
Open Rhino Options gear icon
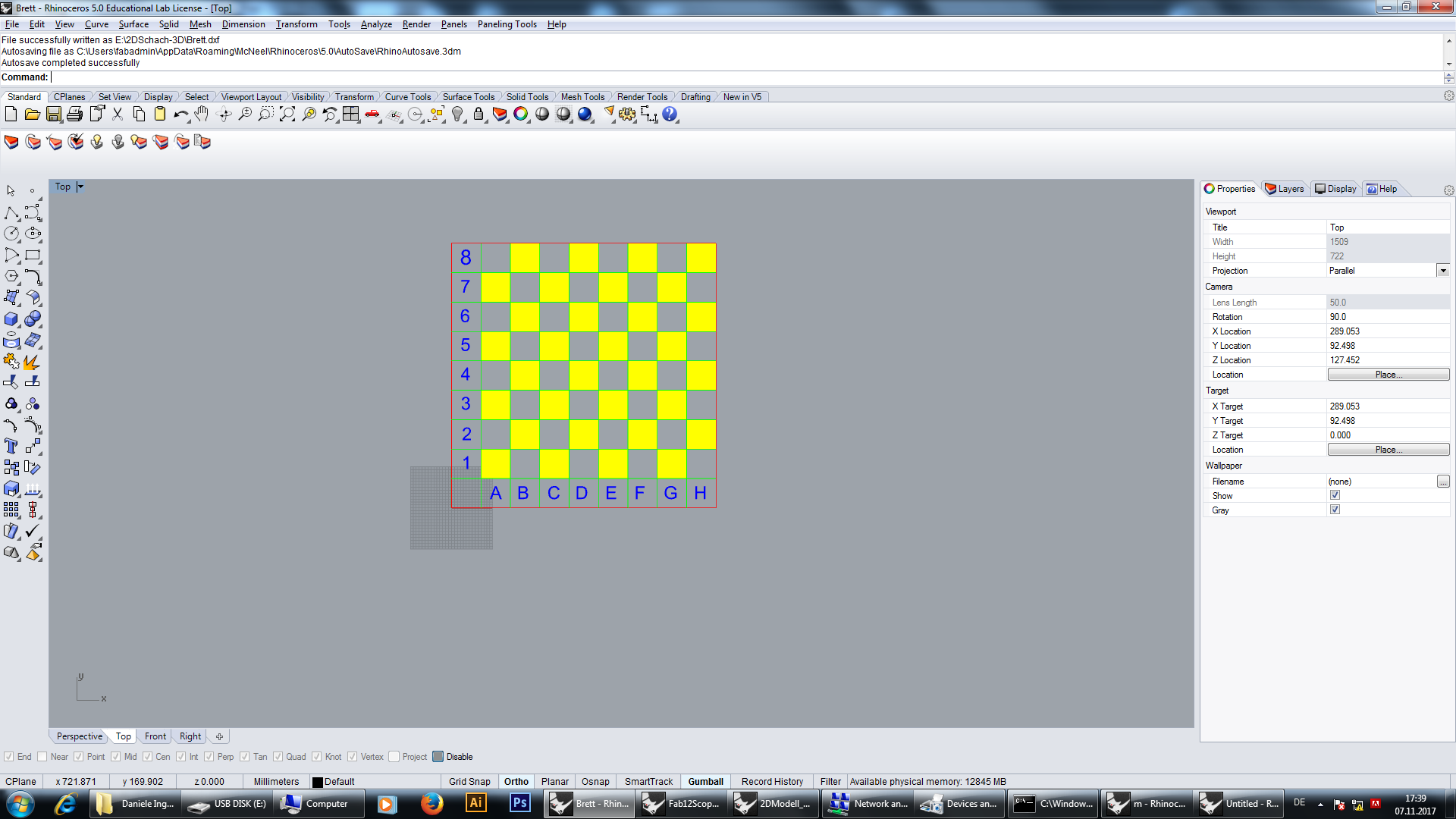click(x=626, y=115)
